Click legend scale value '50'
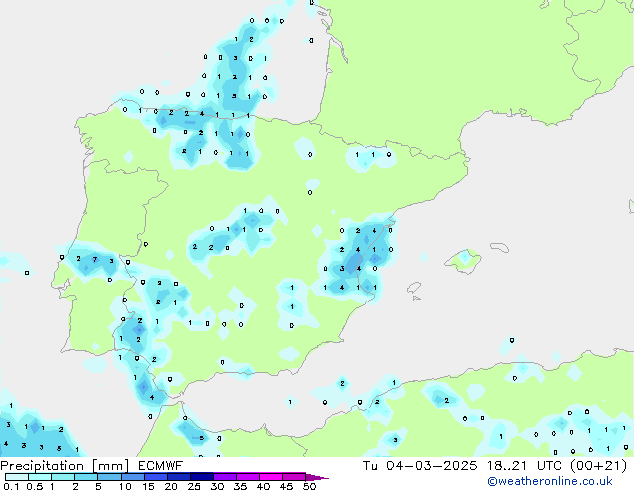The width and height of the screenshot is (634, 490). tap(310, 486)
